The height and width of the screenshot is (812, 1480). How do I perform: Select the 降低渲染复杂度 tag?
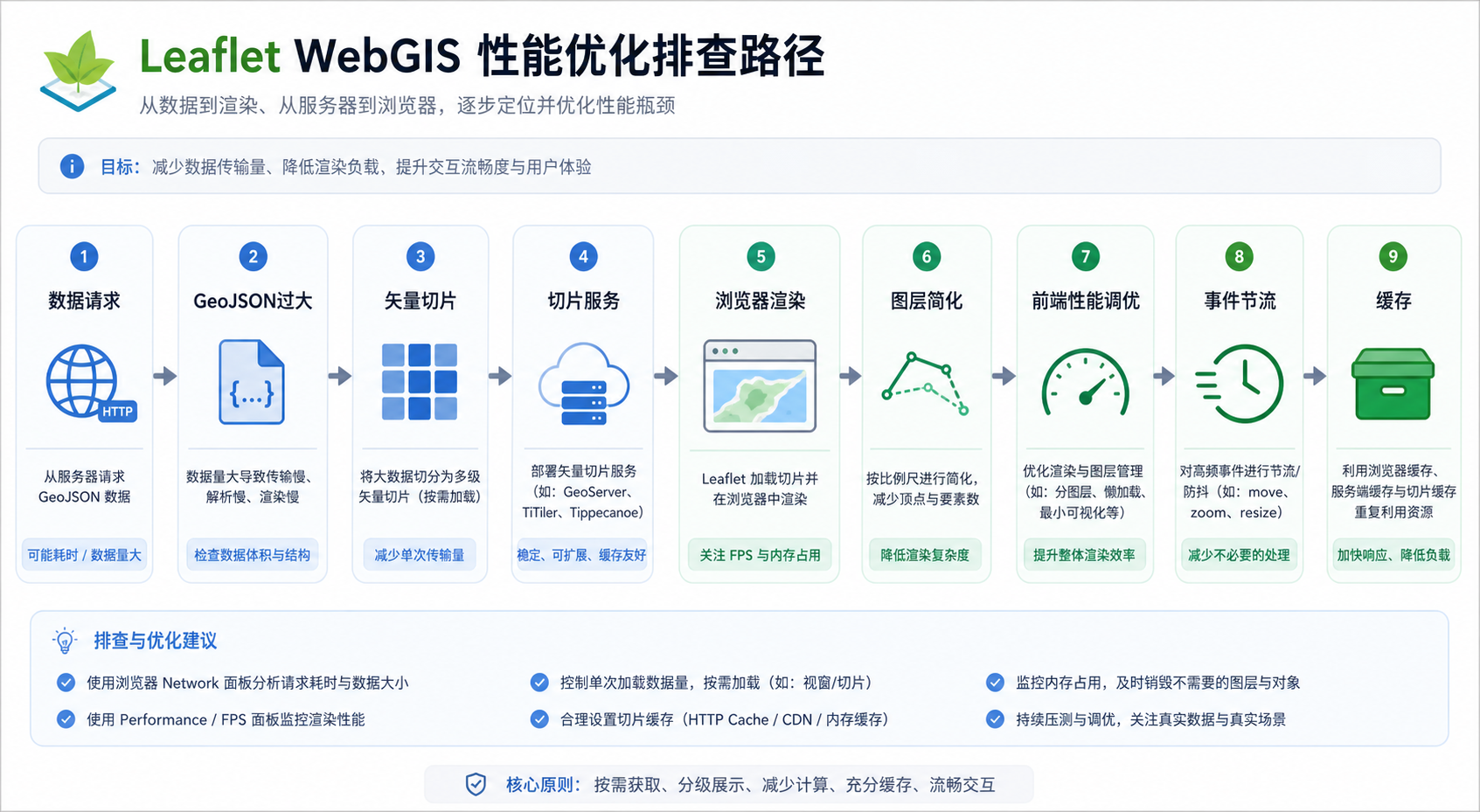point(925,555)
